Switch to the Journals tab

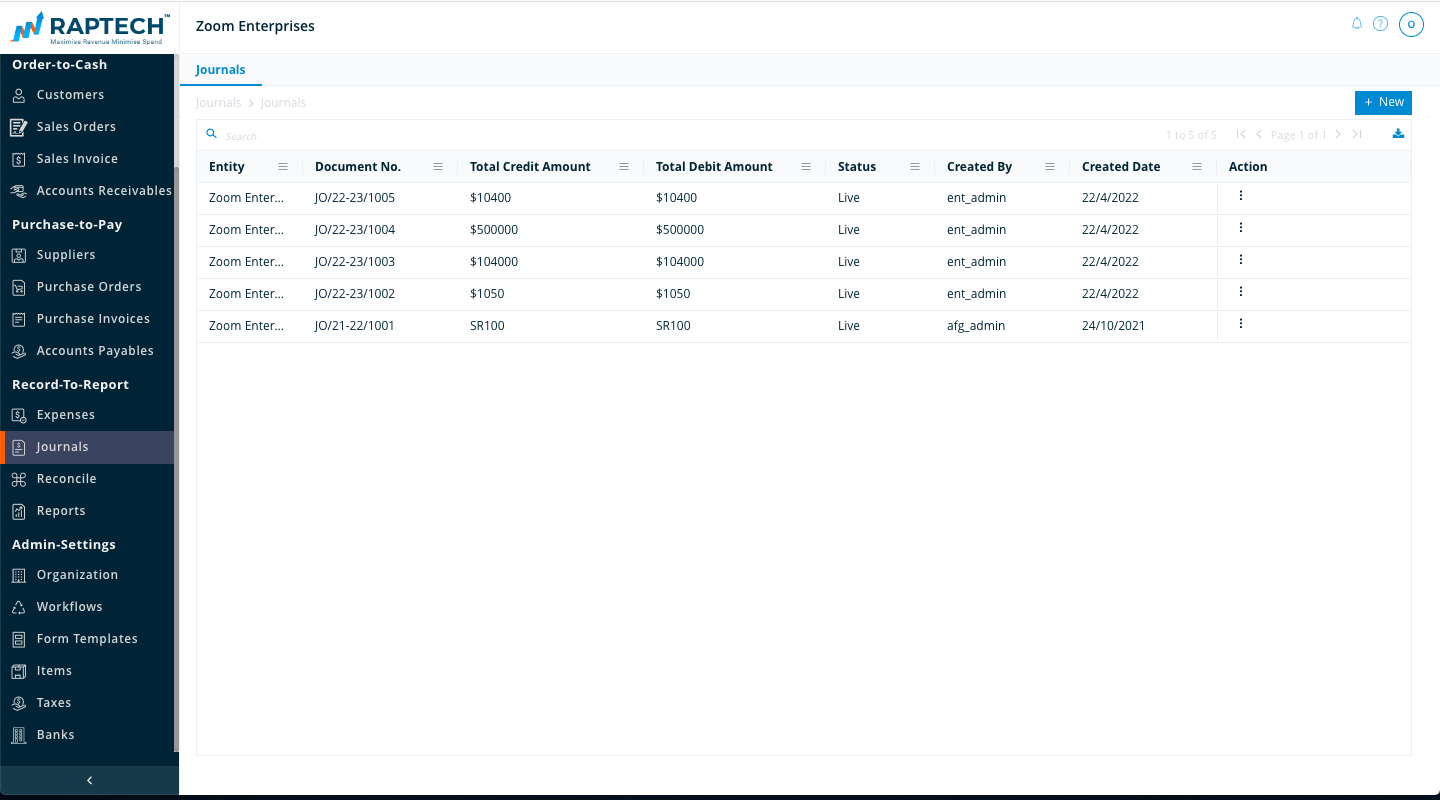(220, 70)
